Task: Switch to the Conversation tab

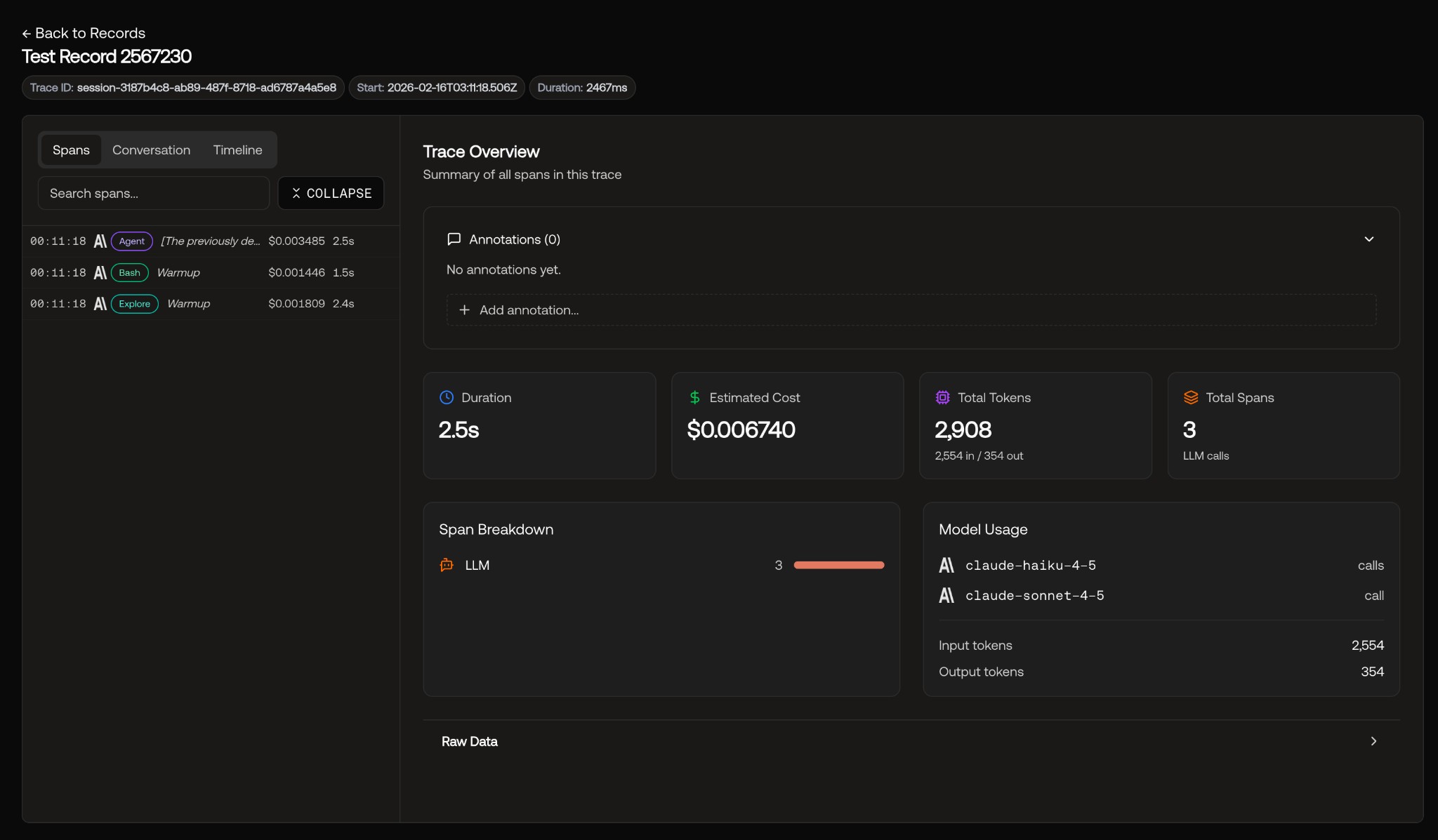Action: (151, 149)
